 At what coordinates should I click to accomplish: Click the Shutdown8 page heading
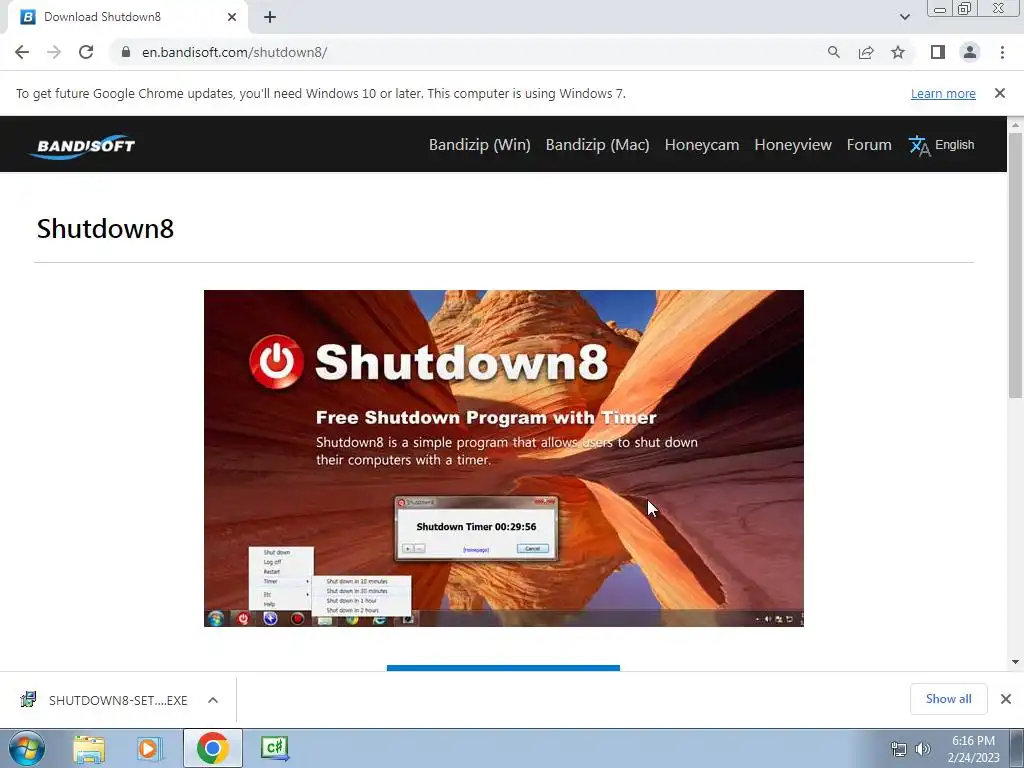click(105, 229)
